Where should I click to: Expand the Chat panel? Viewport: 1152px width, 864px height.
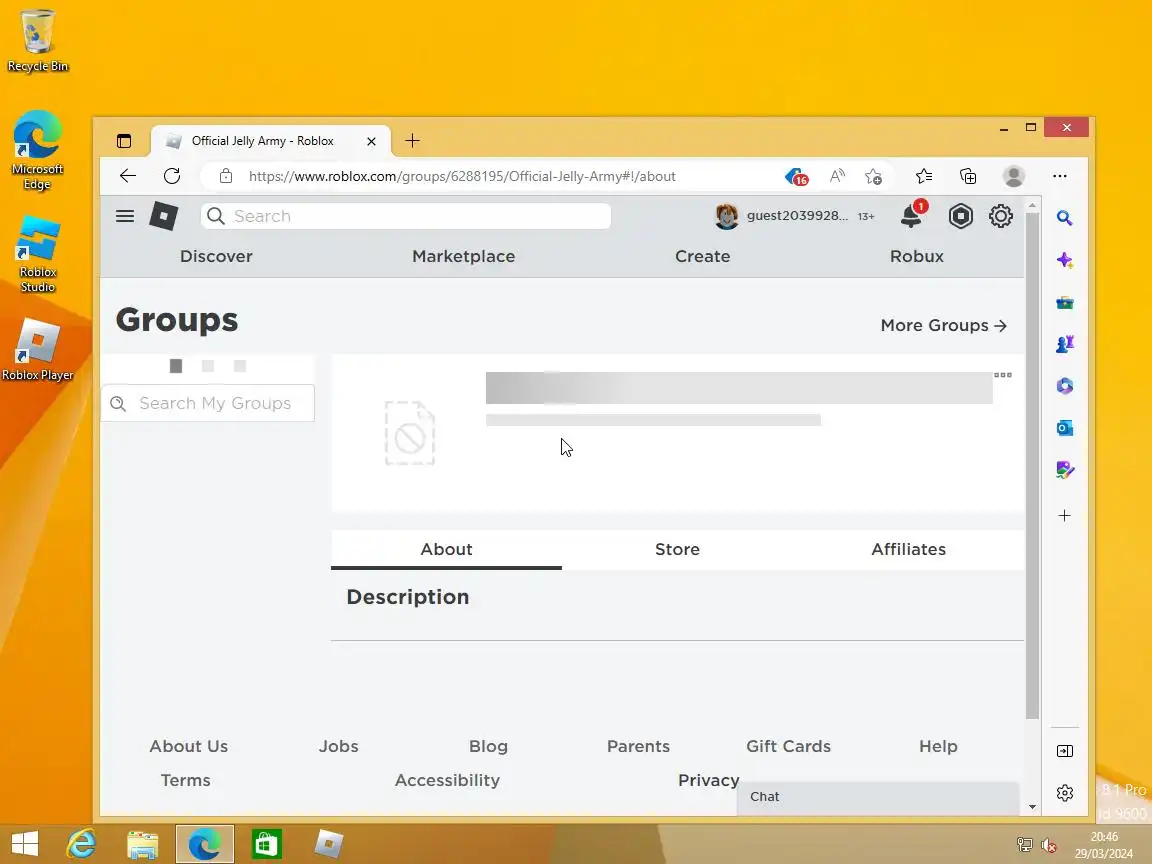[x=878, y=797]
